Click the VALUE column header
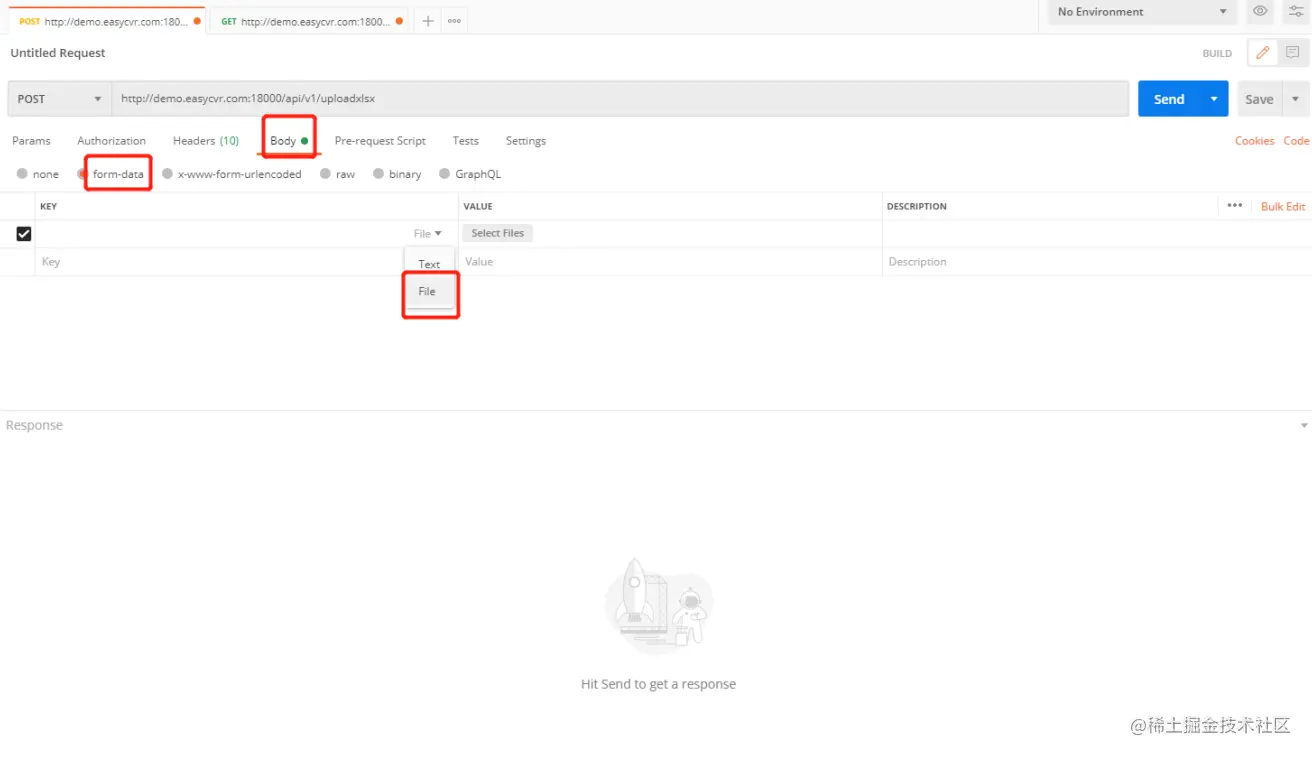This screenshot has height=757, width=1312. (478, 206)
